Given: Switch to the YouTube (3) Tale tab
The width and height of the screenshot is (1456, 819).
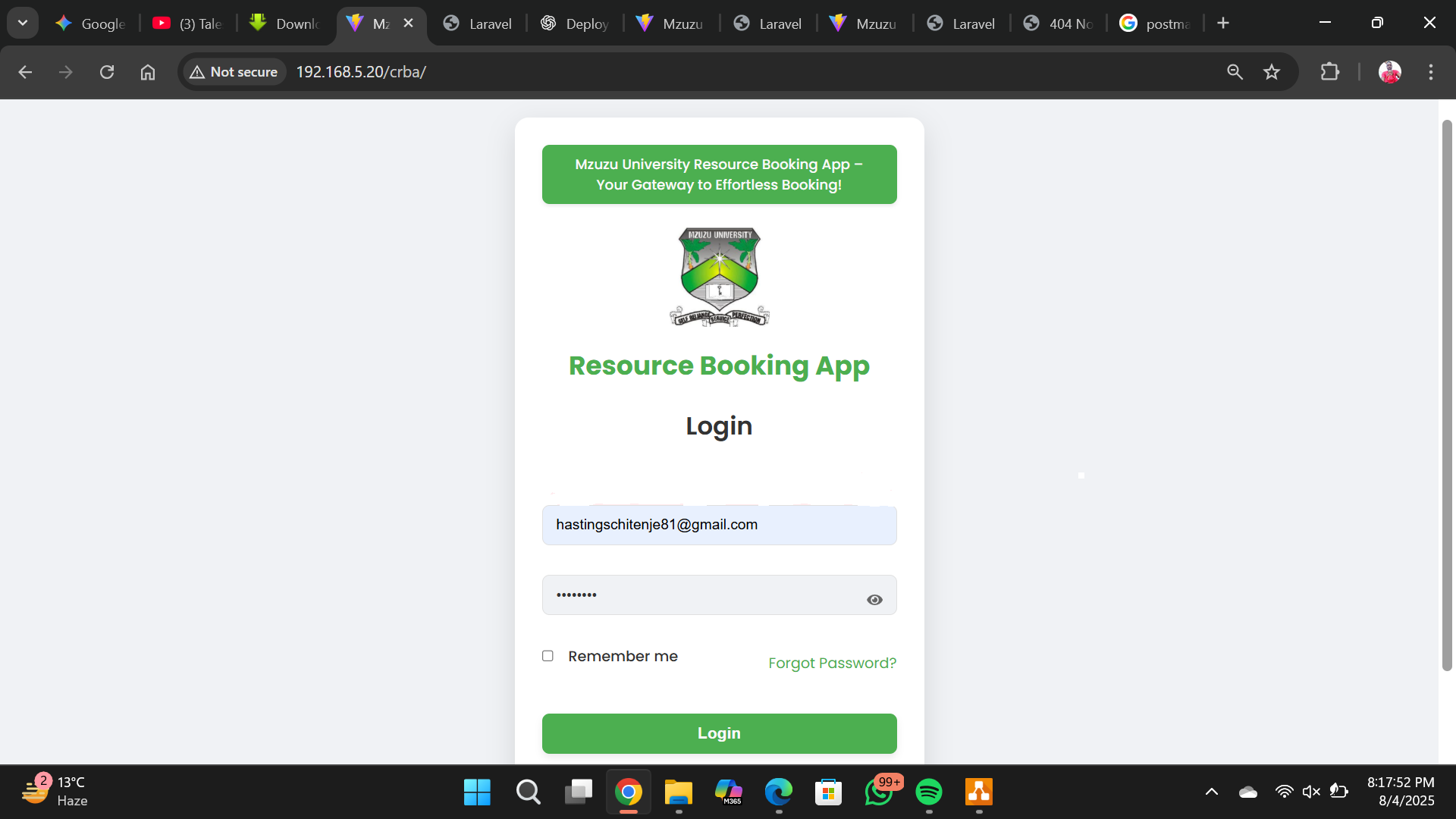Looking at the screenshot, I should point(188,24).
